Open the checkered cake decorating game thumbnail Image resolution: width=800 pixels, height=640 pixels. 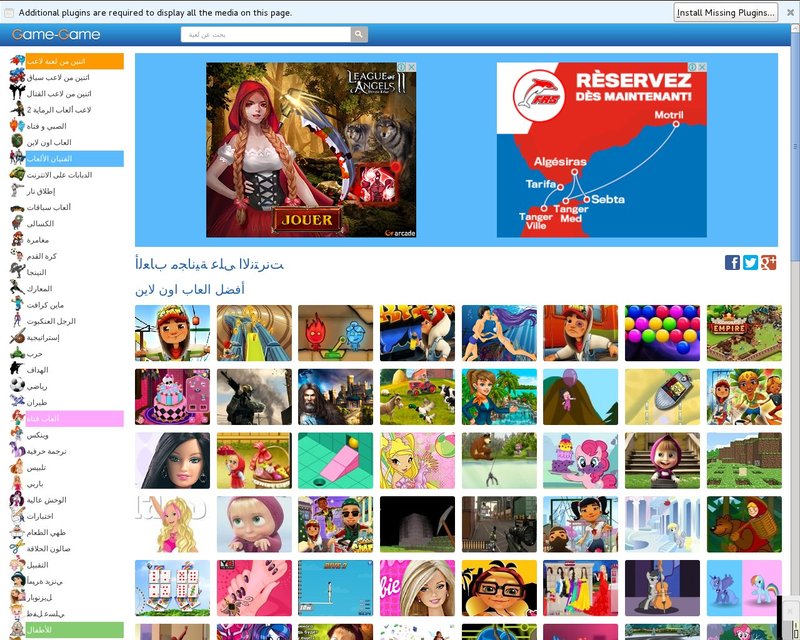coord(172,397)
